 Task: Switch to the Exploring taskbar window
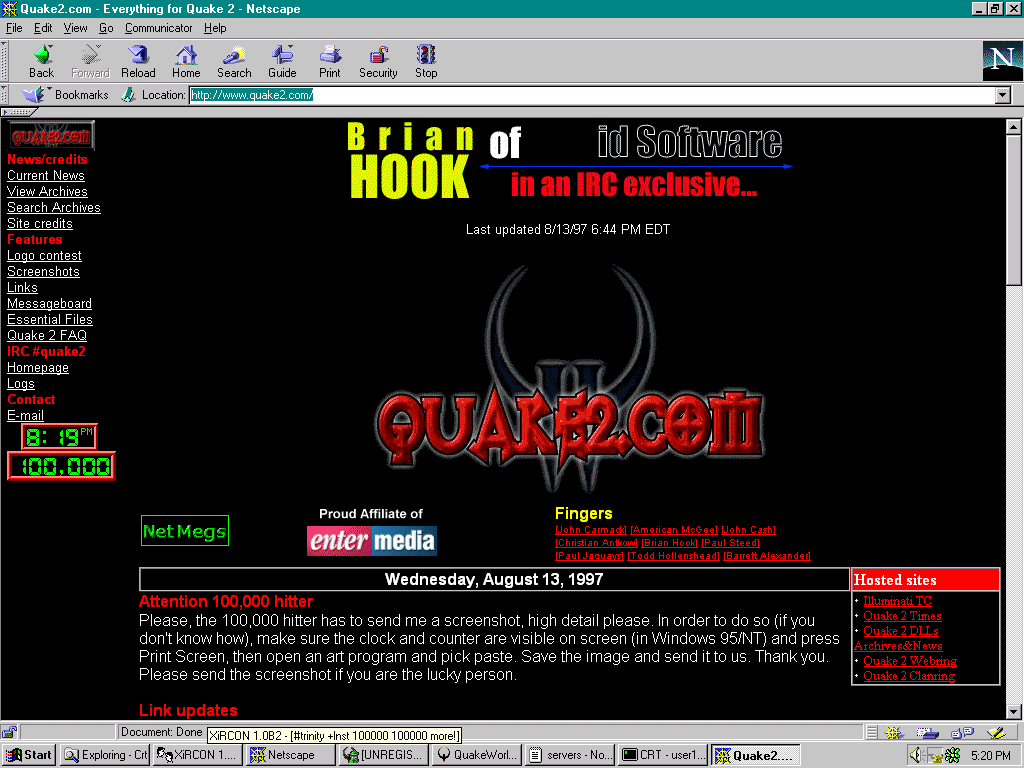(x=105, y=755)
